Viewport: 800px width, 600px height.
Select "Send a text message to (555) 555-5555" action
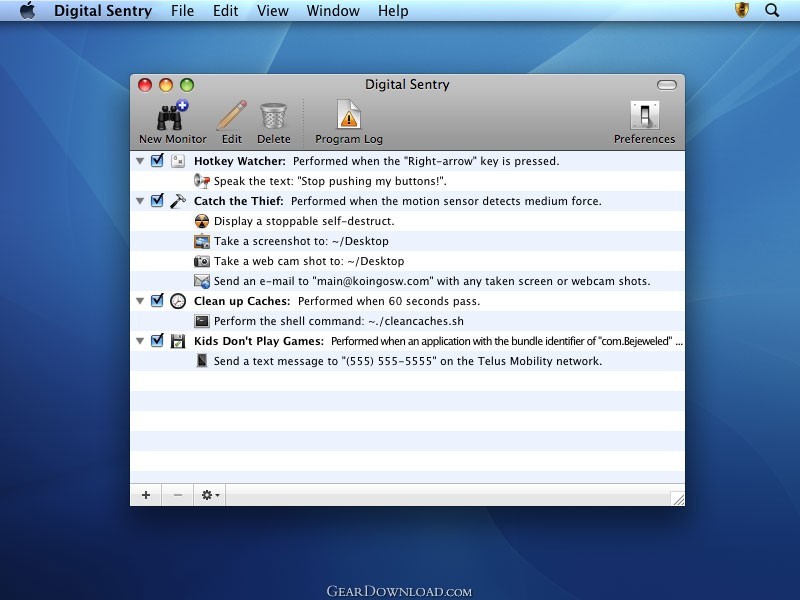tap(408, 361)
